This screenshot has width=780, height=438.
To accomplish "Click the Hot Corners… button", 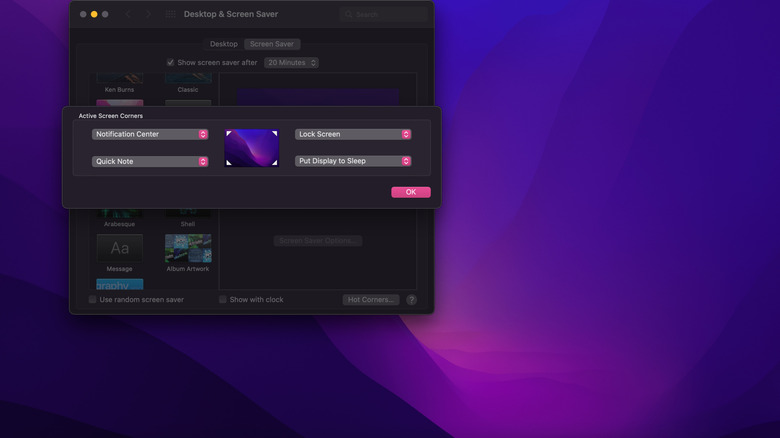I will pos(371,300).
